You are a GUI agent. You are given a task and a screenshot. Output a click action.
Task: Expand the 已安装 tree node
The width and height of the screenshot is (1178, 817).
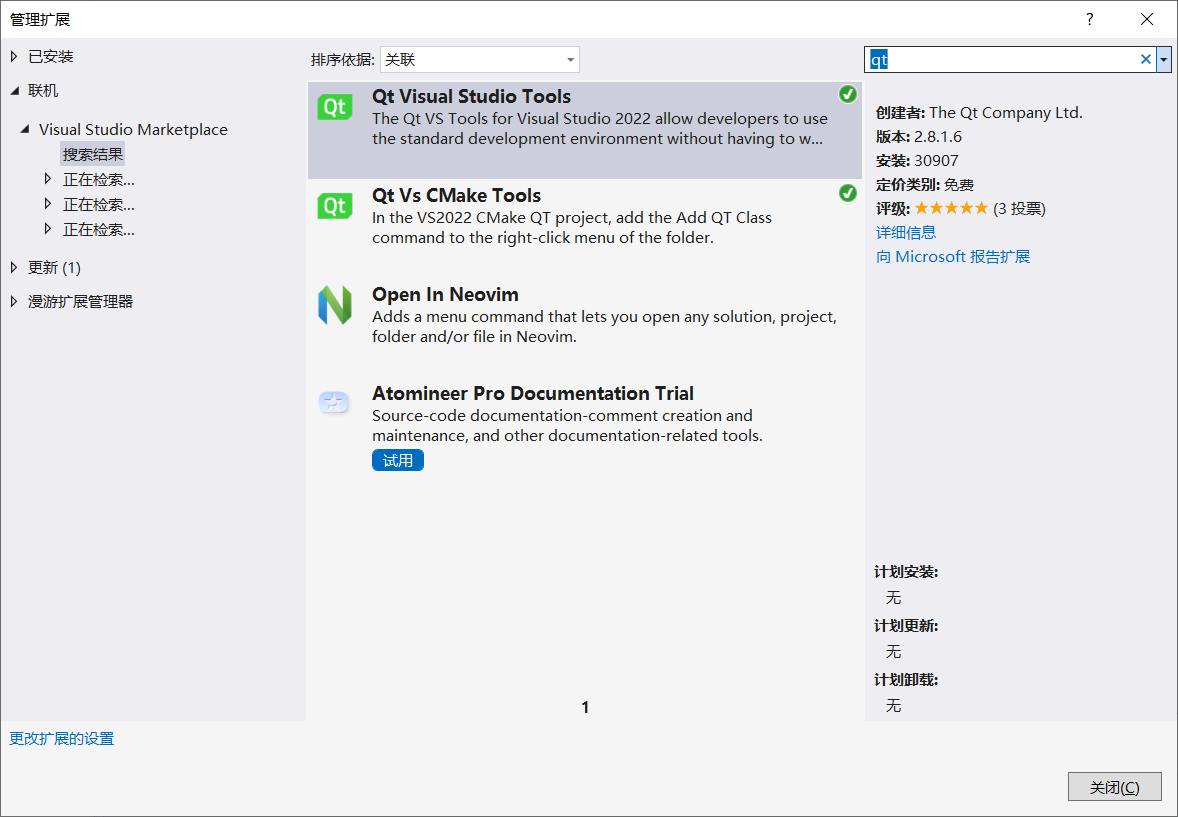pos(14,56)
